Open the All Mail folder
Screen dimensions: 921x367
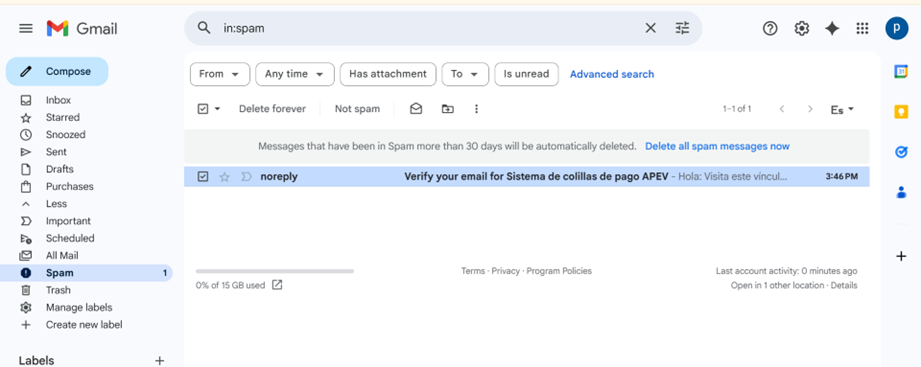(x=62, y=255)
